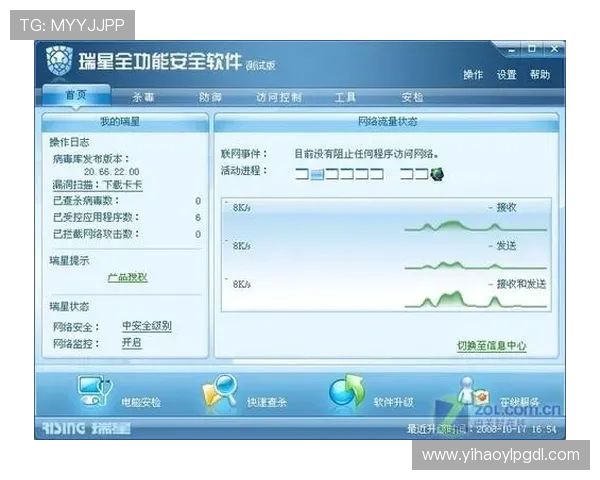Click the 发送 send traffic graph
This screenshot has height=480, width=600.
(475, 265)
